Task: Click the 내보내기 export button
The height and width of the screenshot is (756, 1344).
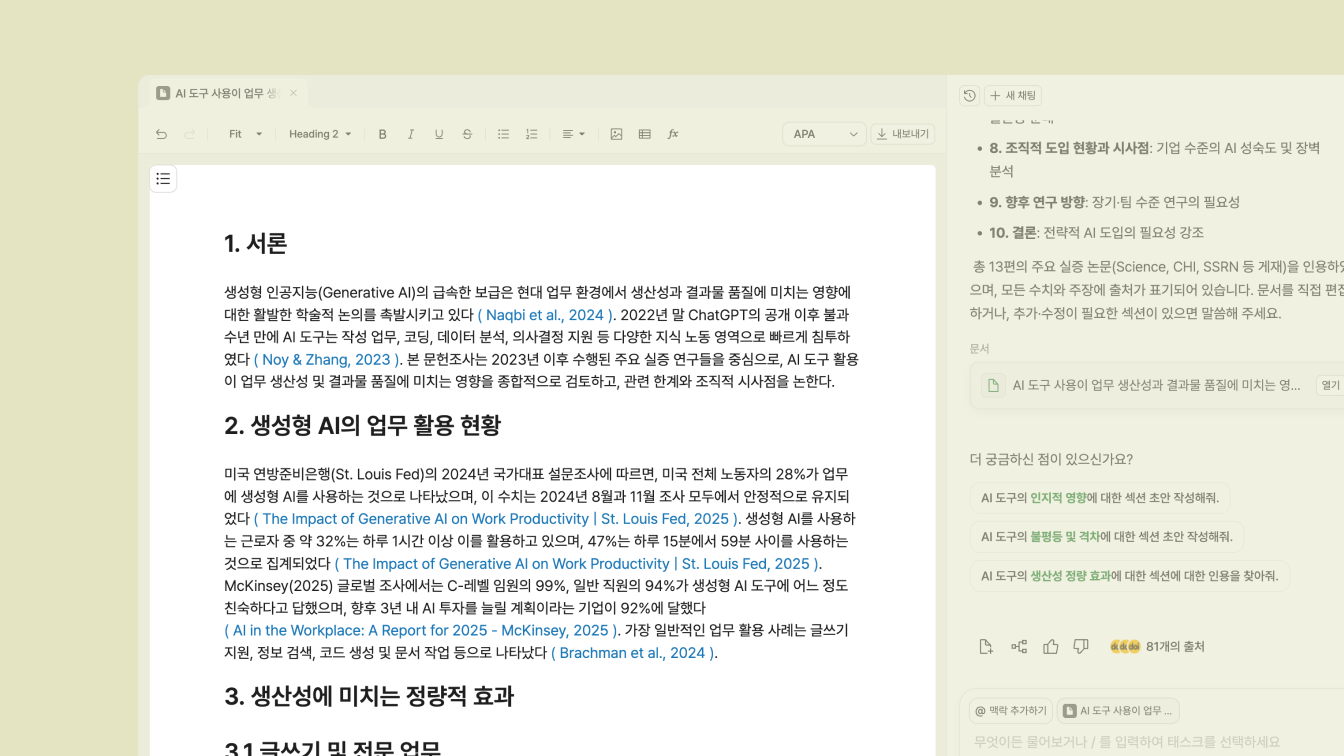Action: (902, 133)
